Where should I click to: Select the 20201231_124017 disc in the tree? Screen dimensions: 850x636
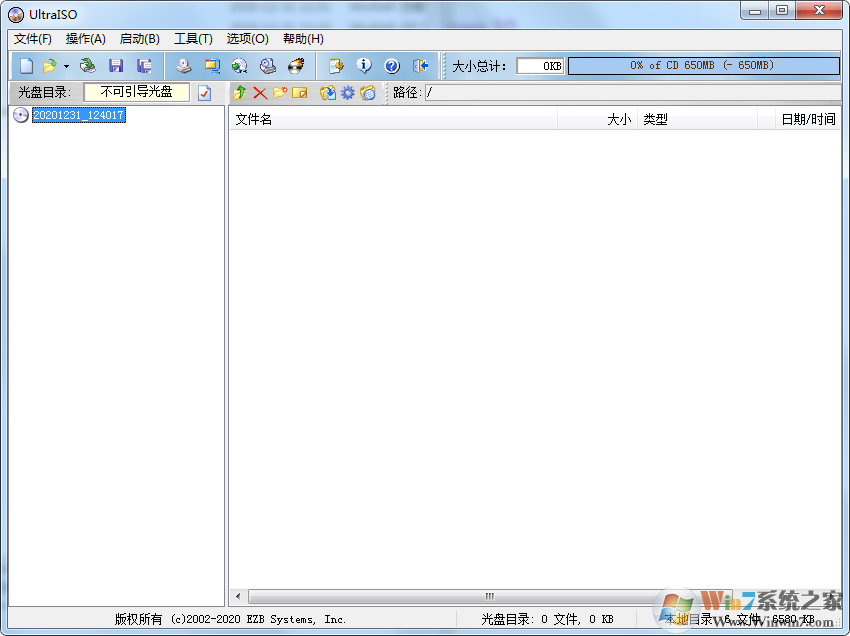coord(78,115)
